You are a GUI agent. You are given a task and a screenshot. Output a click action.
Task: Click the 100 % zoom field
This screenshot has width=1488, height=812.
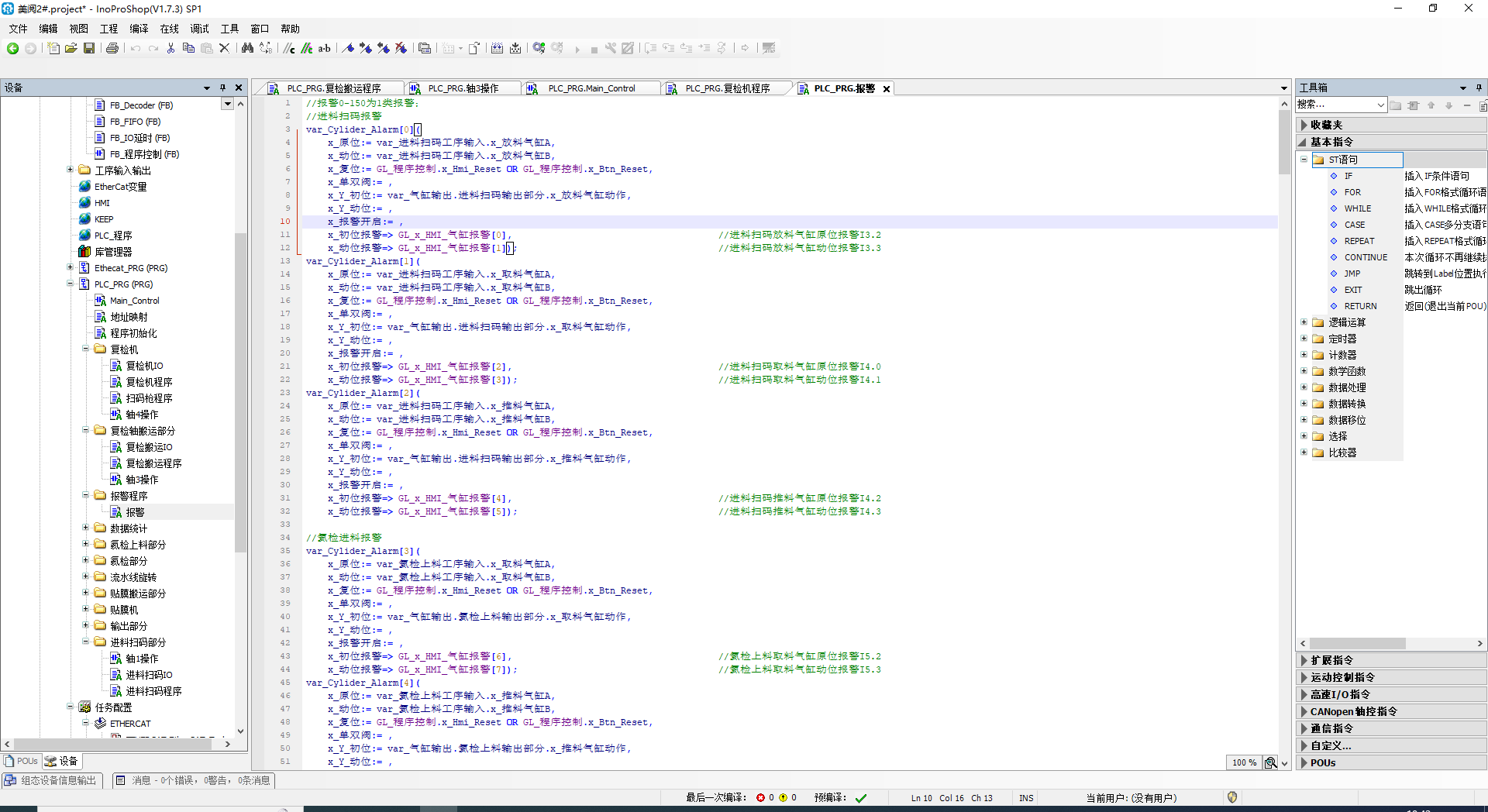pos(1244,762)
